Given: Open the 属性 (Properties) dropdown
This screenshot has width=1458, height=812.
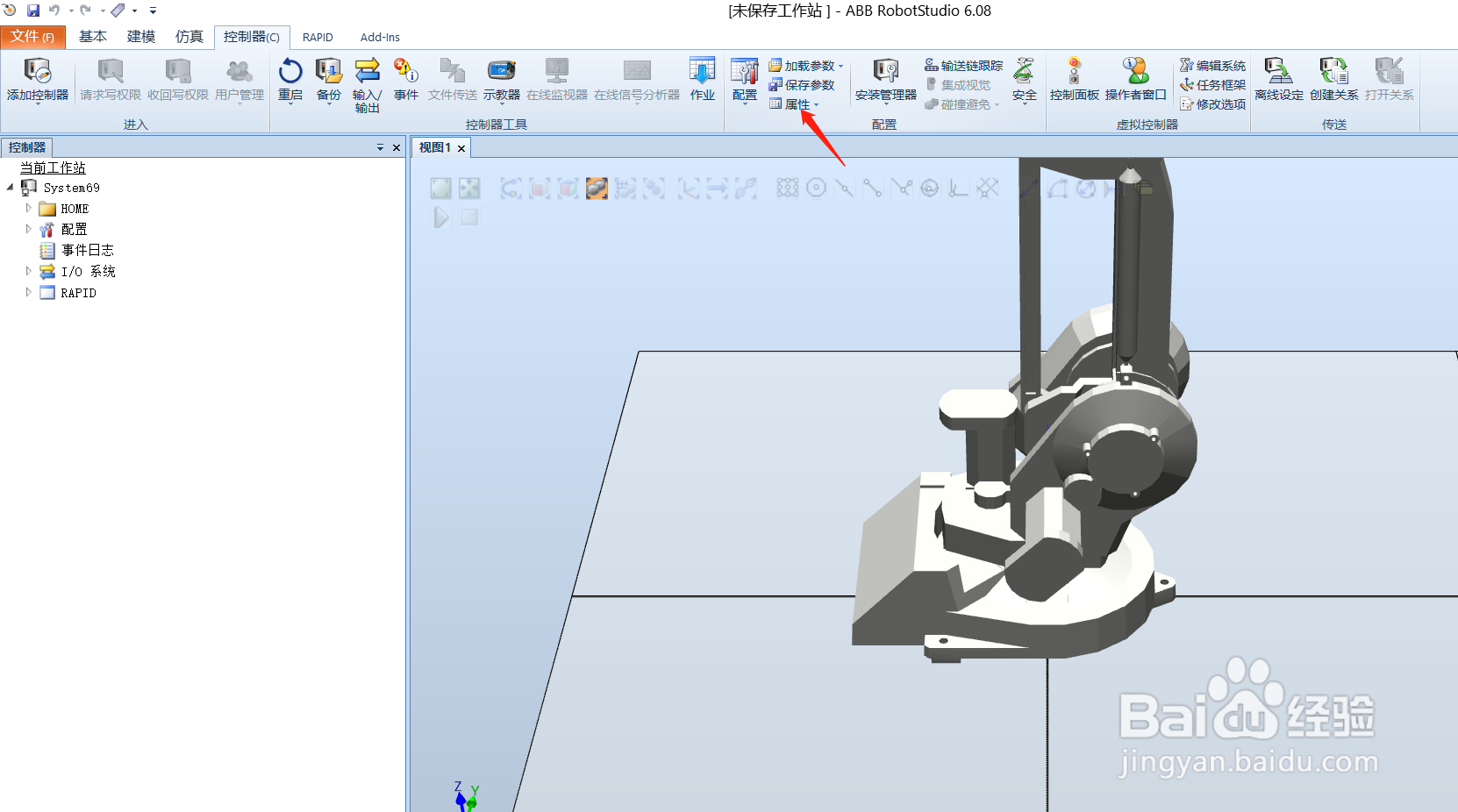Looking at the screenshot, I should 794,104.
